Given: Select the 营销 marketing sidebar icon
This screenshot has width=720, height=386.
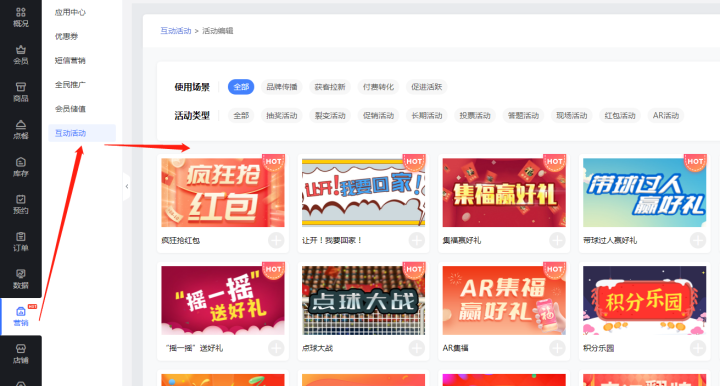Looking at the screenshot, I should (x=21, y=317).
